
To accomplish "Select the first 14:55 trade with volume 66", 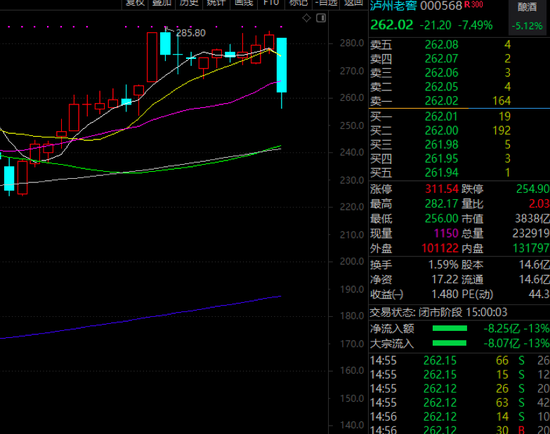I will pos(460,361).
